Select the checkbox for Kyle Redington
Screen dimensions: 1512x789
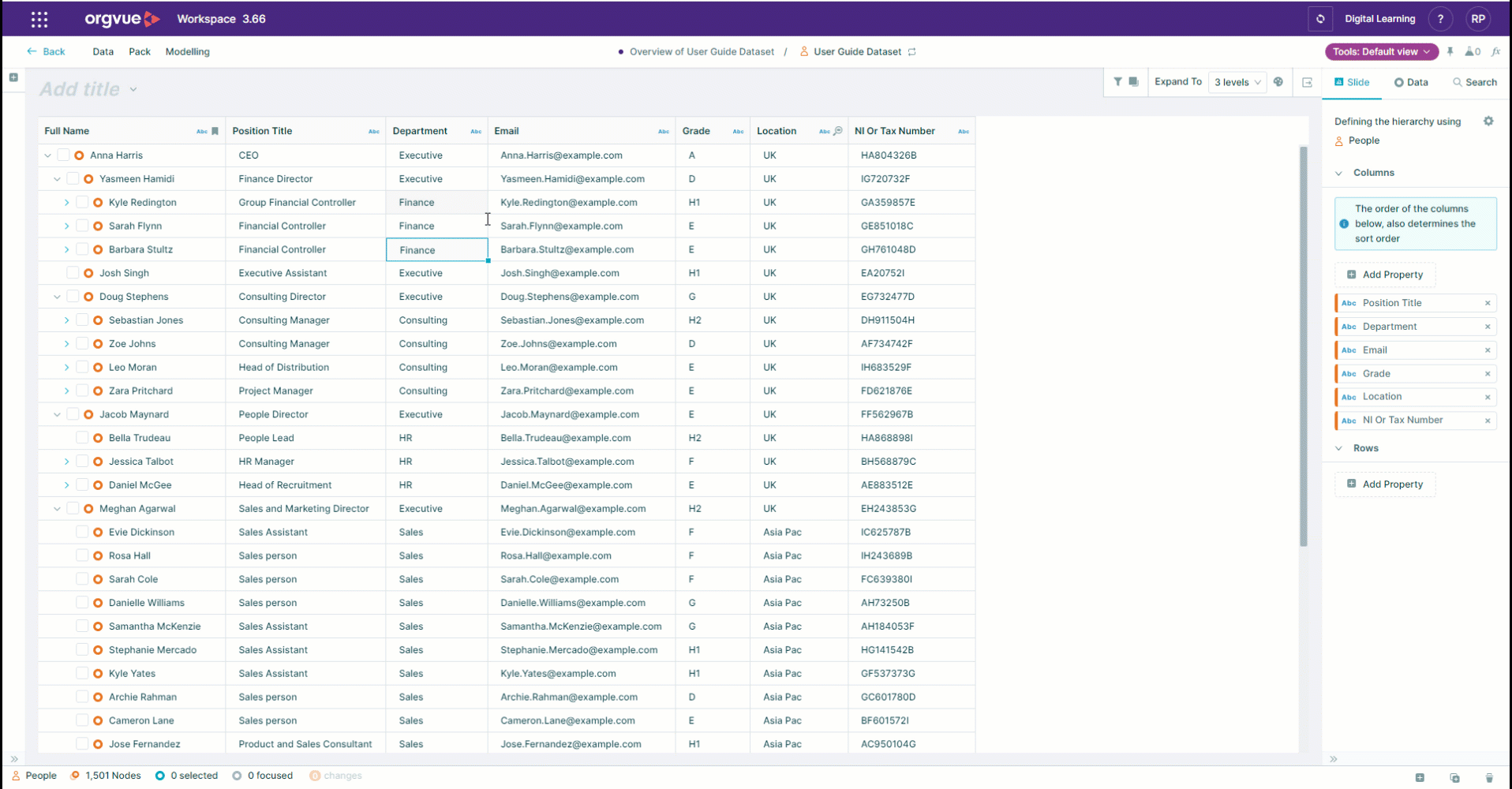(x=82, y=203)
